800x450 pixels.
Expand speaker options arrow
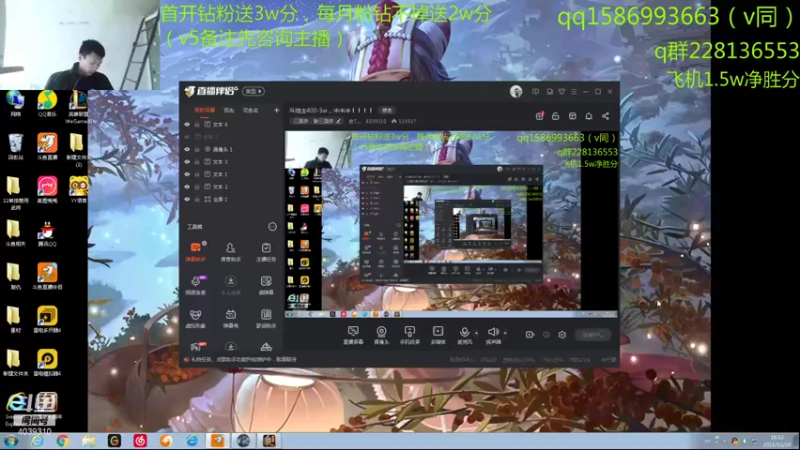click(505, 333)
